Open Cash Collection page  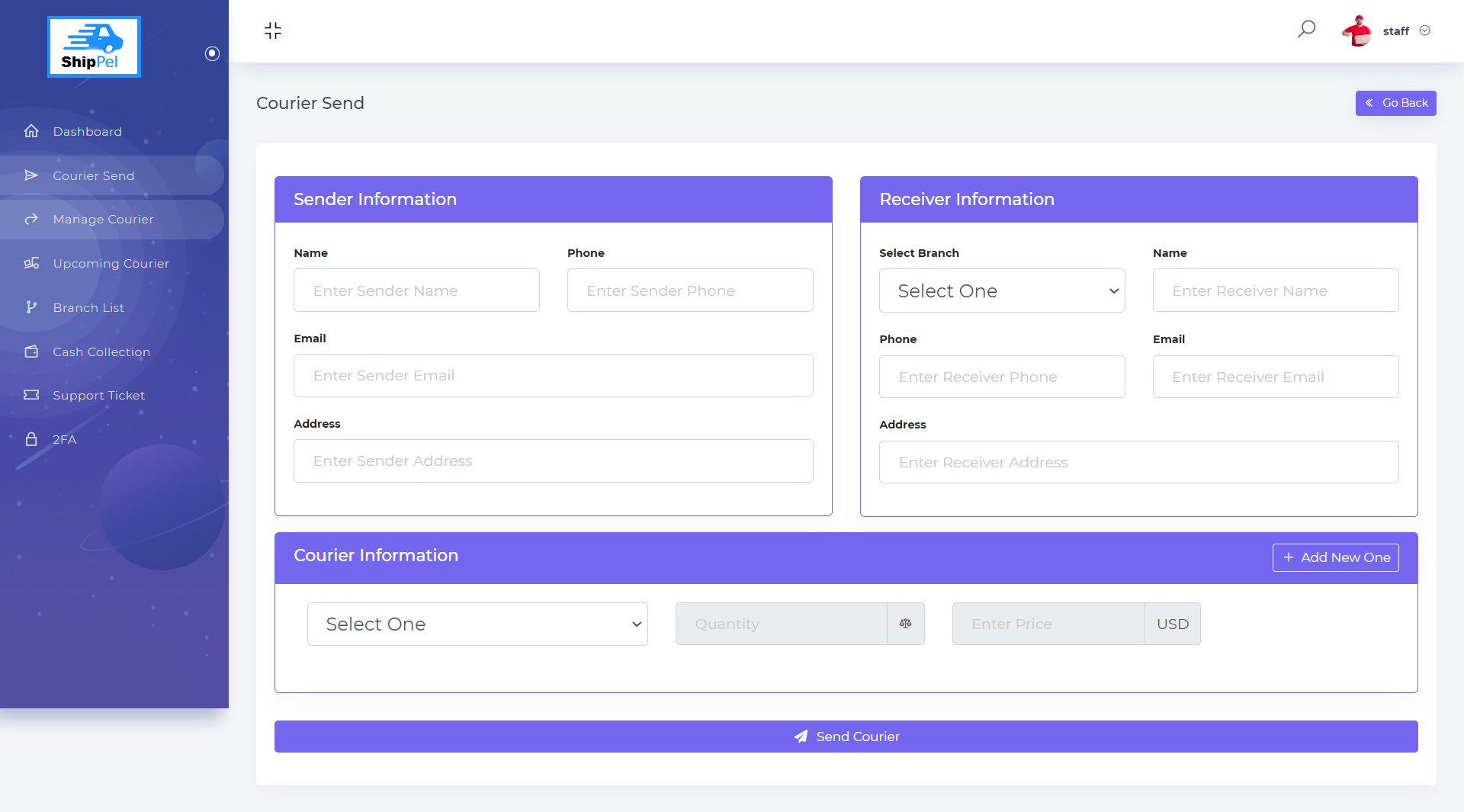click(x=112, y=351)
